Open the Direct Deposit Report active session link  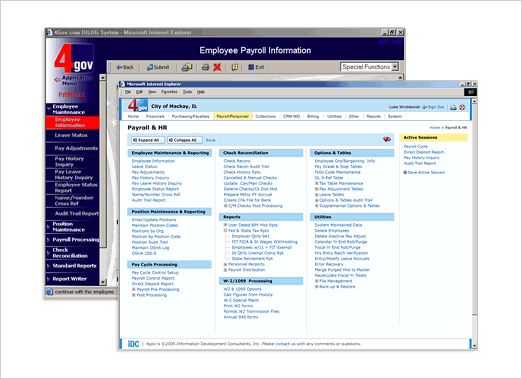click(x=424, y=152)
